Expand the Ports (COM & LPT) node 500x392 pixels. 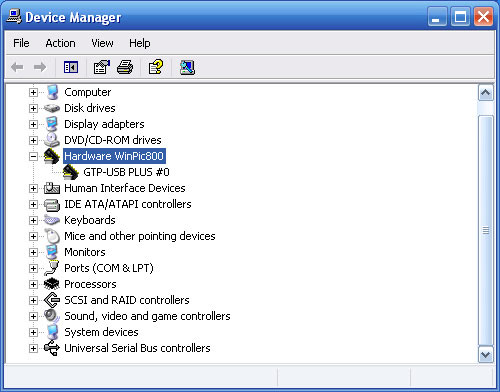(x=33, y=268)
